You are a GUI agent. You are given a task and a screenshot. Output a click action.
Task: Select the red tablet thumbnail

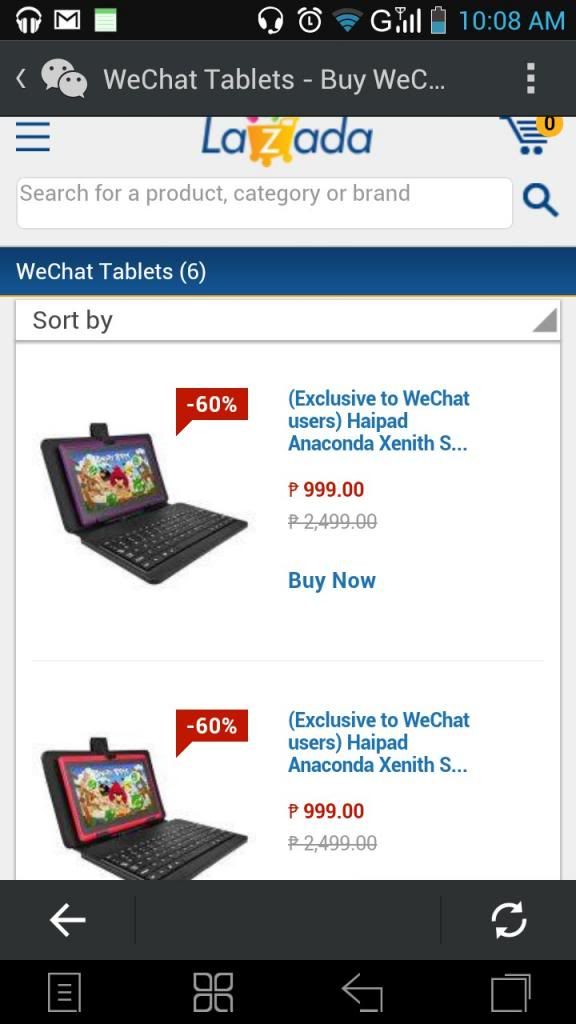pyautogui.click(x=144, y=808)
